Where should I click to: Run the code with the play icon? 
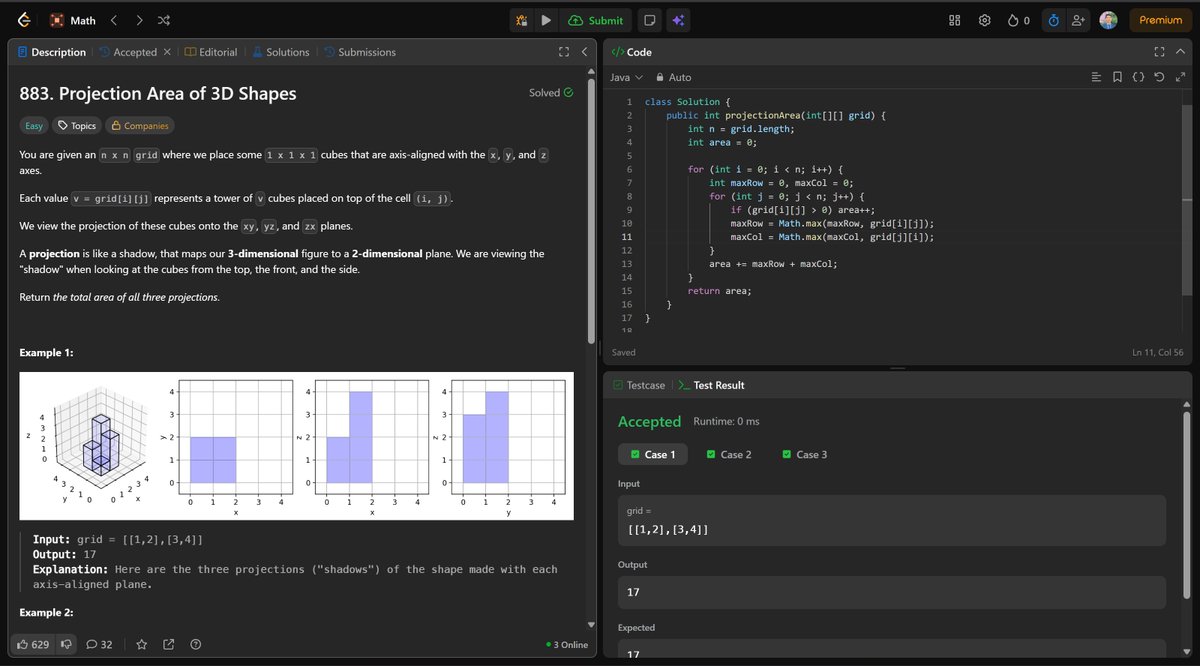546,20
